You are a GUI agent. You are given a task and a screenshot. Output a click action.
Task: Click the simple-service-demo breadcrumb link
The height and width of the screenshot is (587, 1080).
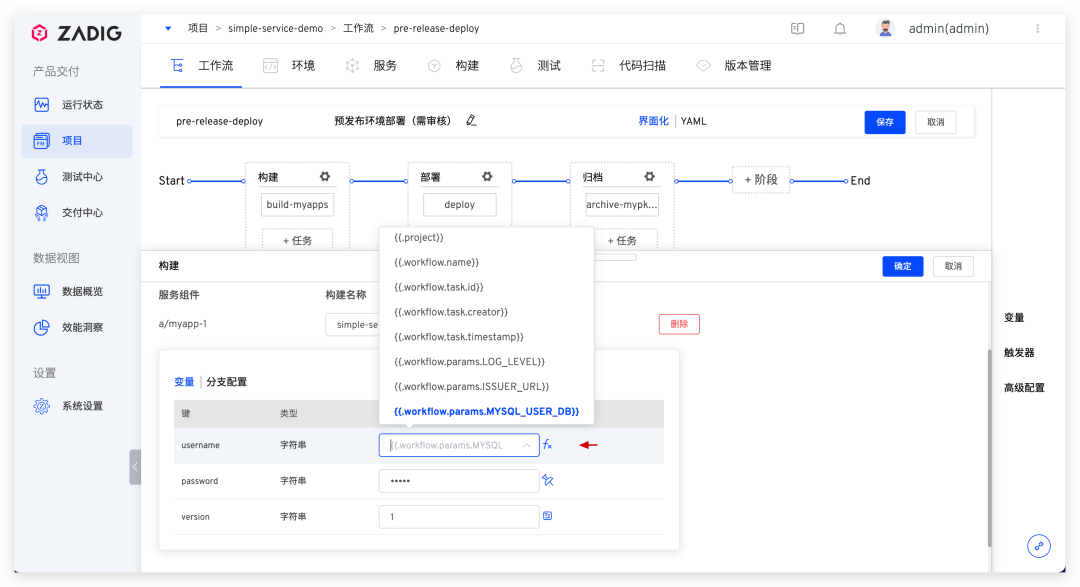[x=276, y=28]
